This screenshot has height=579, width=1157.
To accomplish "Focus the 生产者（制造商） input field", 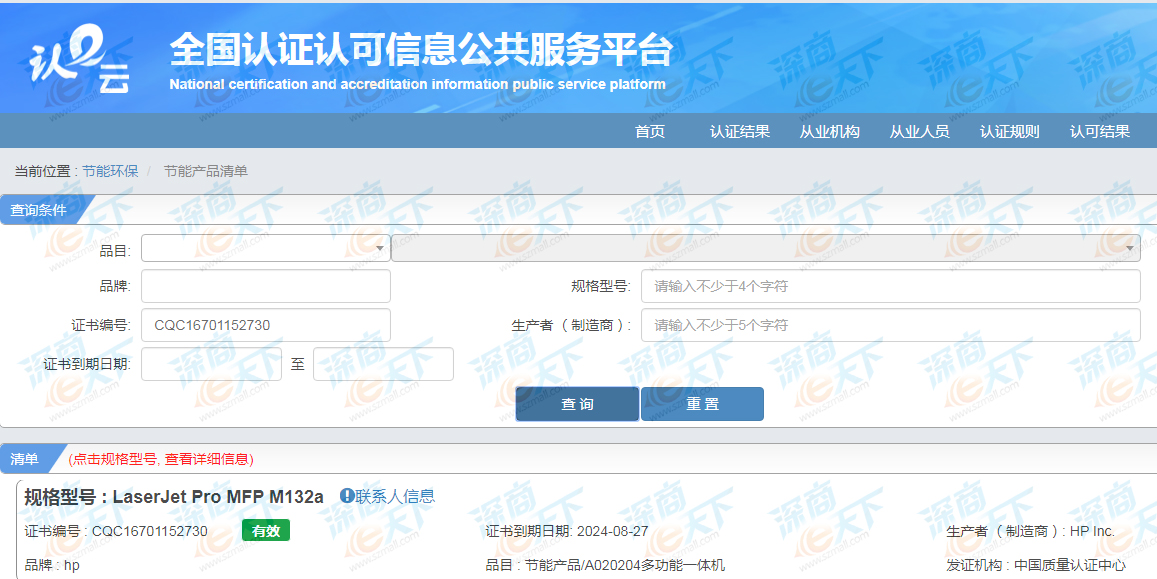I will (891, 325).
